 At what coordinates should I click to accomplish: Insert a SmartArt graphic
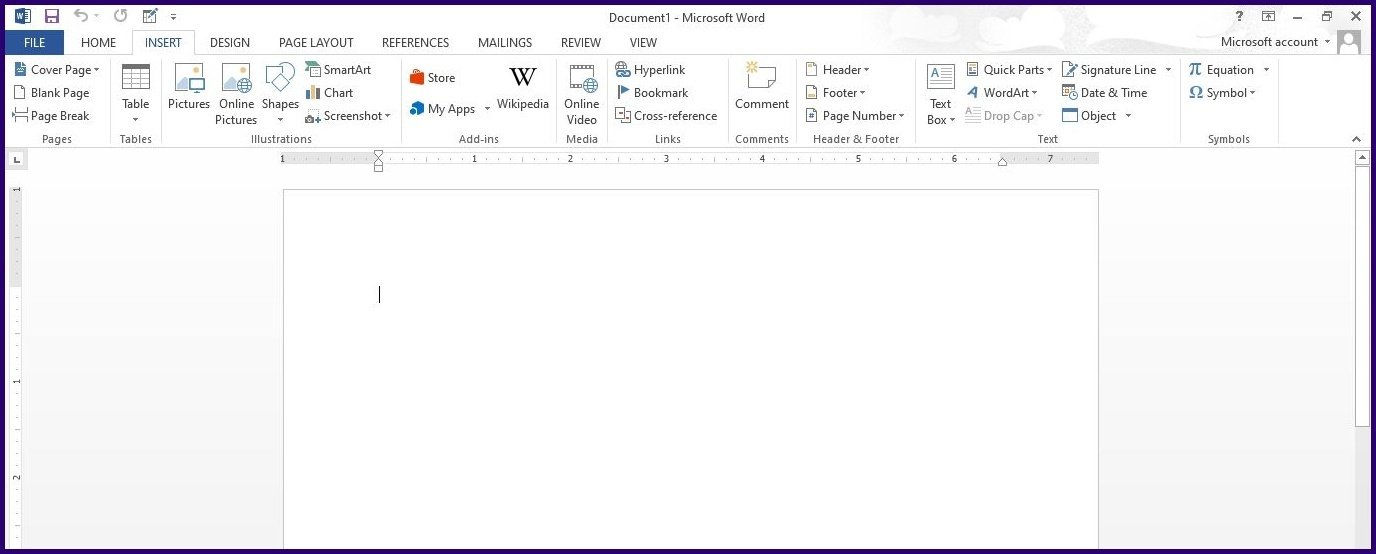338,70
